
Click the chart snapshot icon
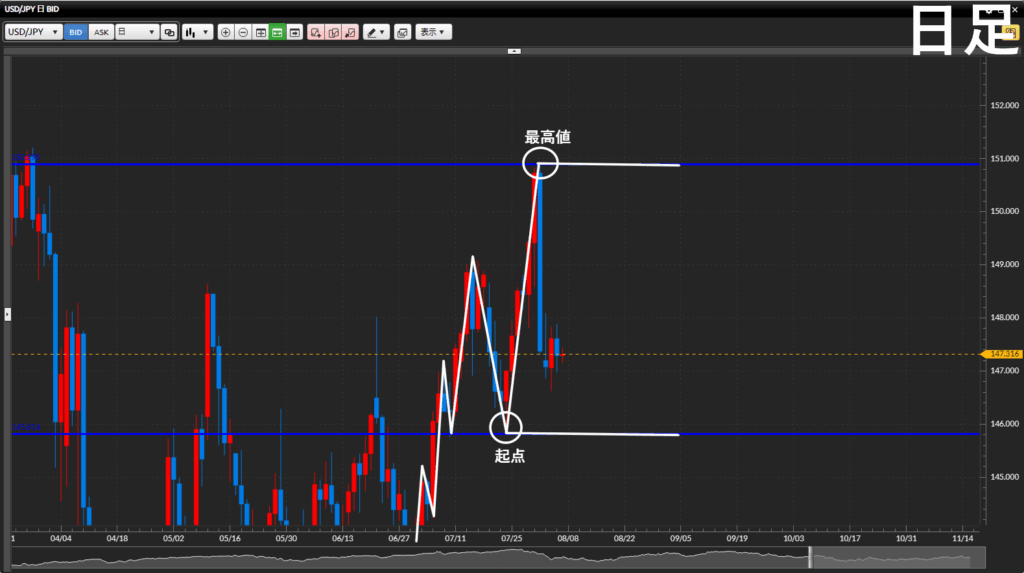(x=402, y=32)
